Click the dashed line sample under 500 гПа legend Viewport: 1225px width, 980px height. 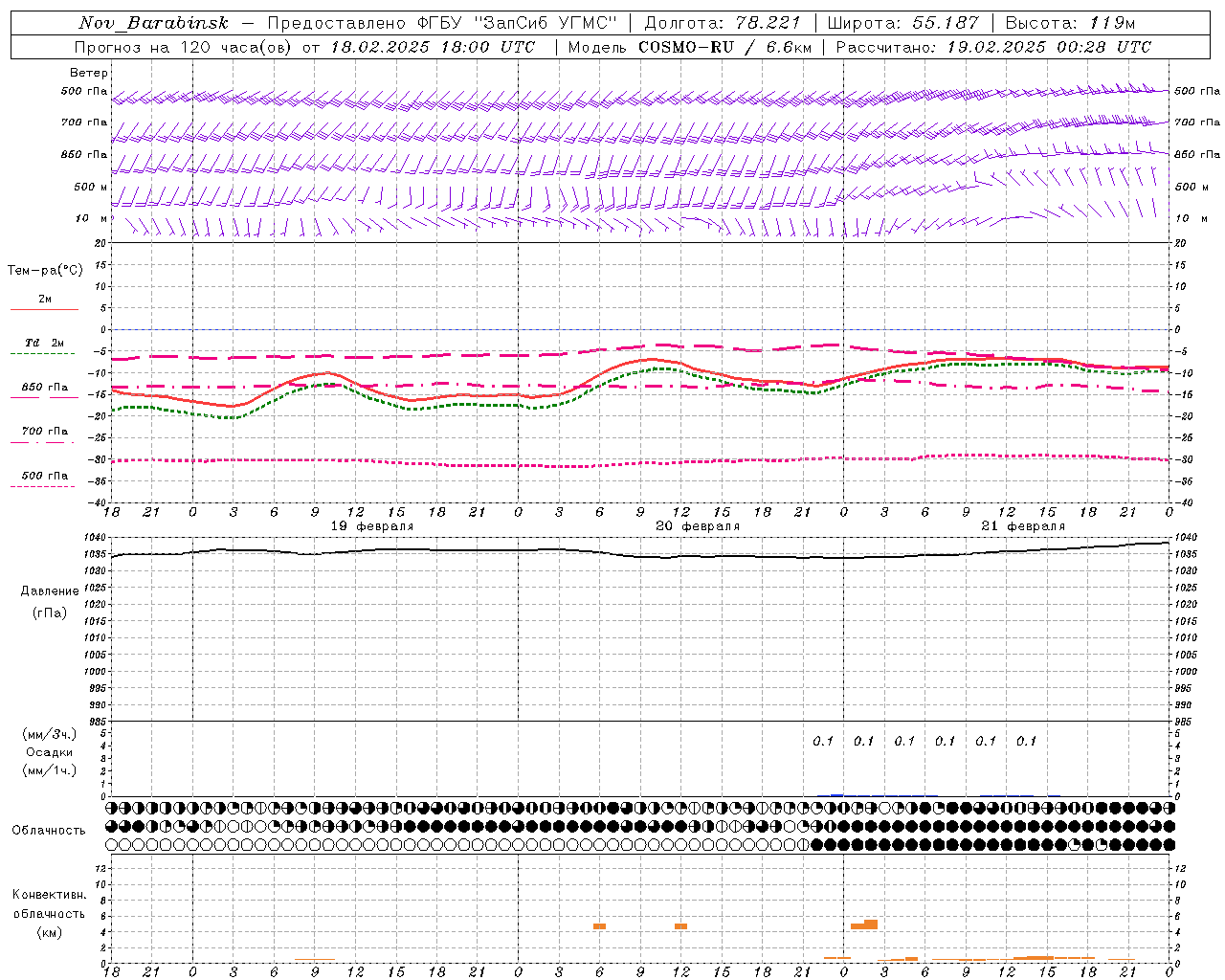(42, 486)
